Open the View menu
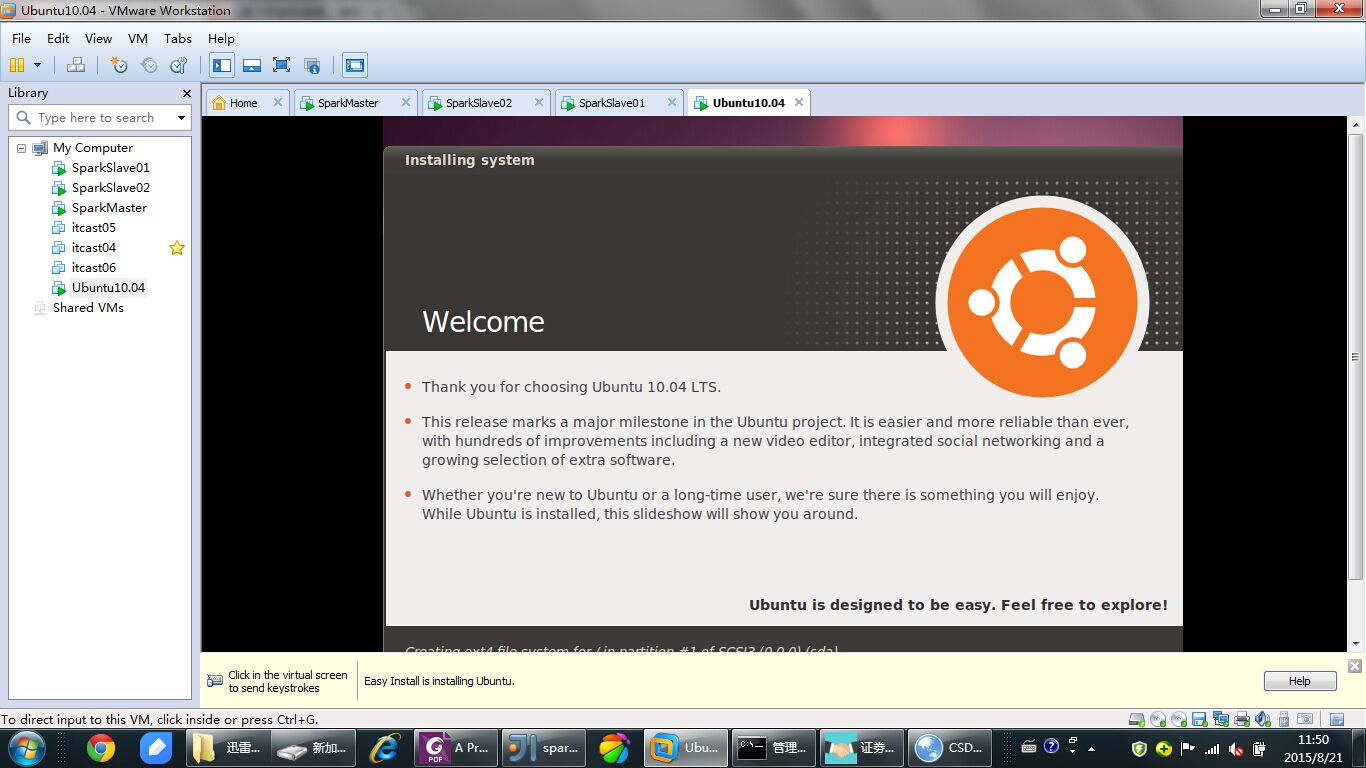The width and height of the screenshot is (1366, 768). (x=98, y=38)
